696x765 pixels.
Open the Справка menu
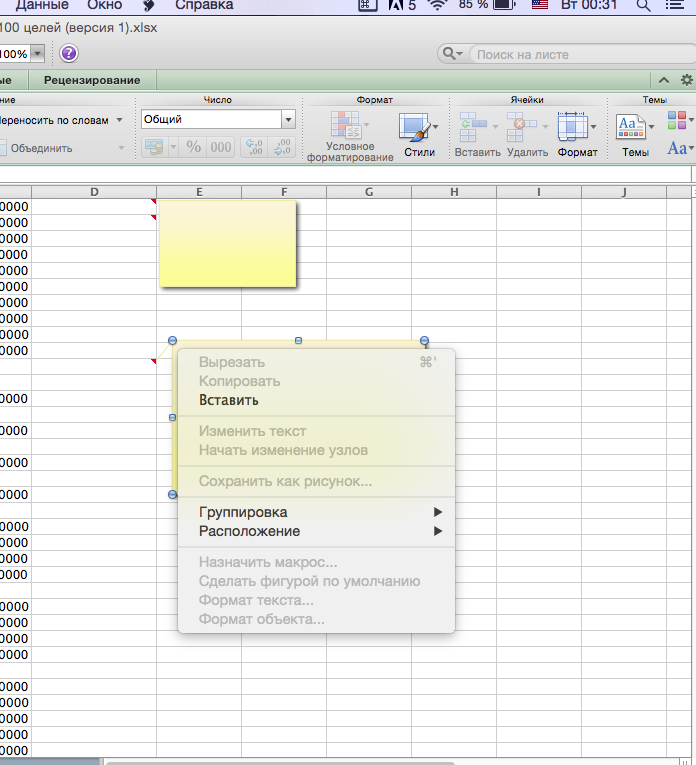pos(204,5)
